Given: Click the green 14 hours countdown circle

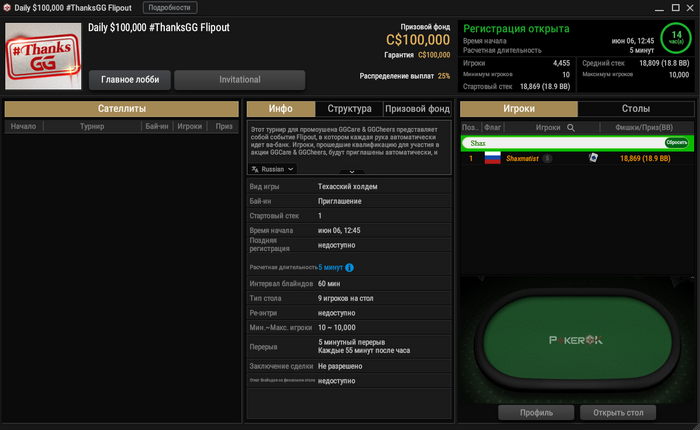Looking at the screenshot, I should tap(676, 38).
